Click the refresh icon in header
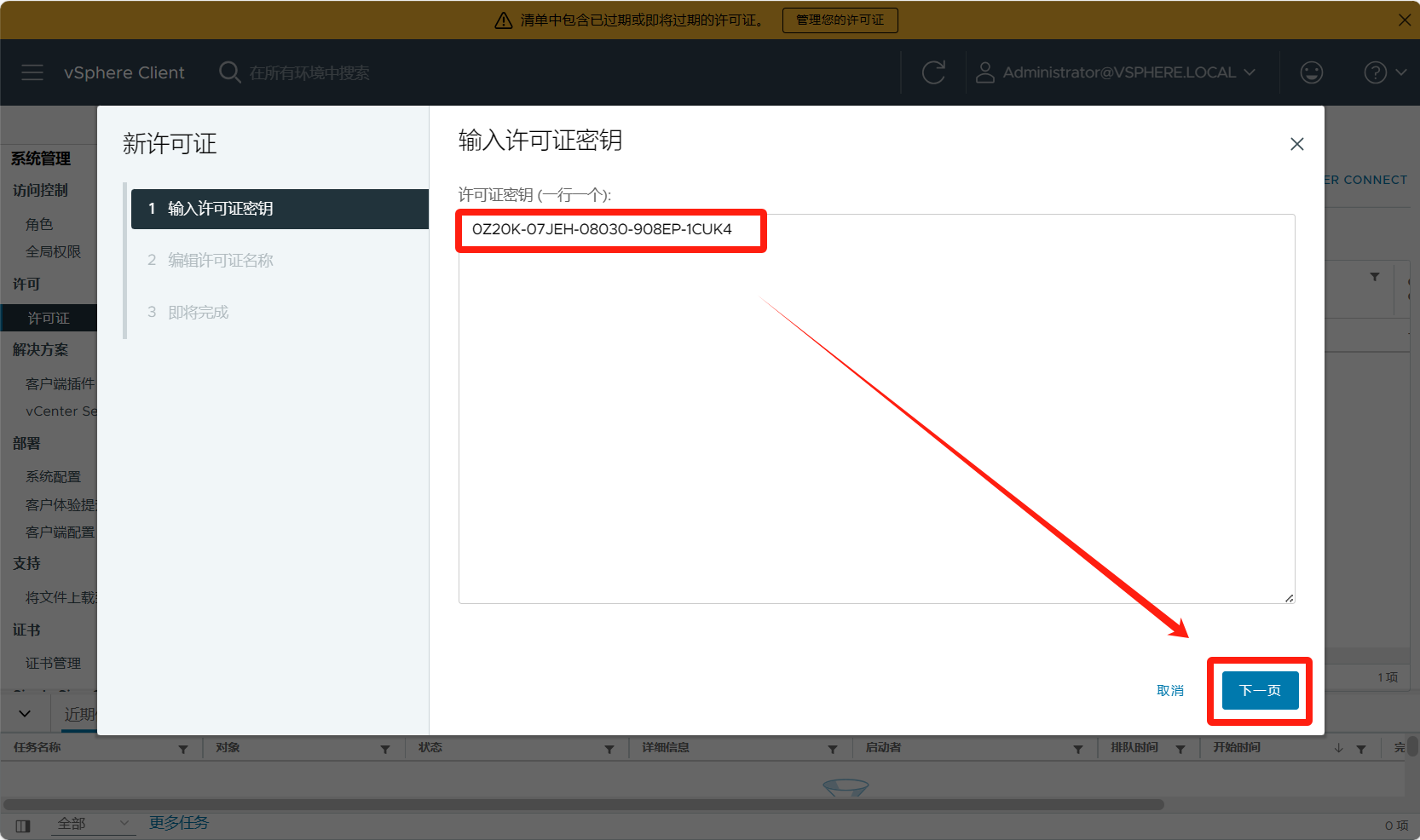 point(933,72)
